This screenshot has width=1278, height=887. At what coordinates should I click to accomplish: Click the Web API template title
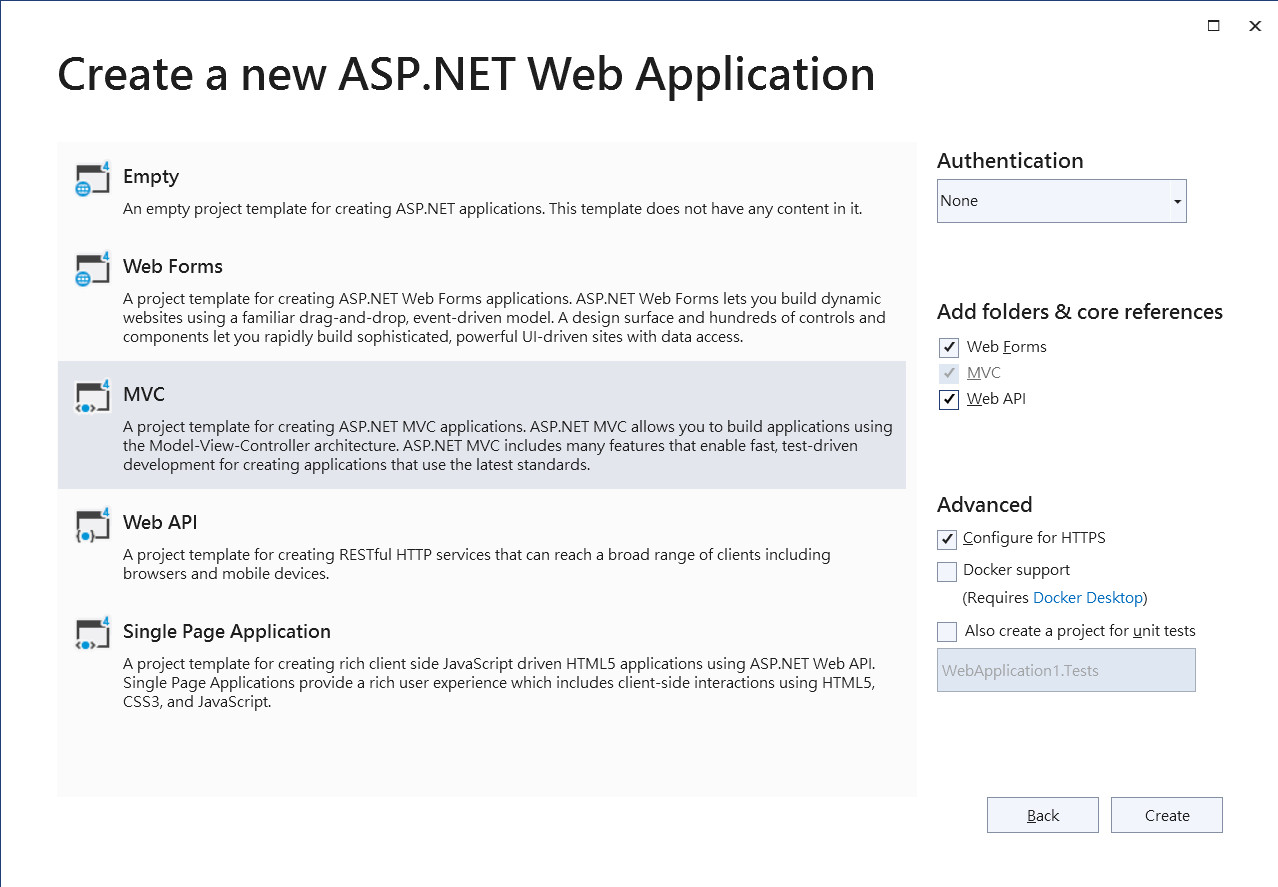[160, 522]
